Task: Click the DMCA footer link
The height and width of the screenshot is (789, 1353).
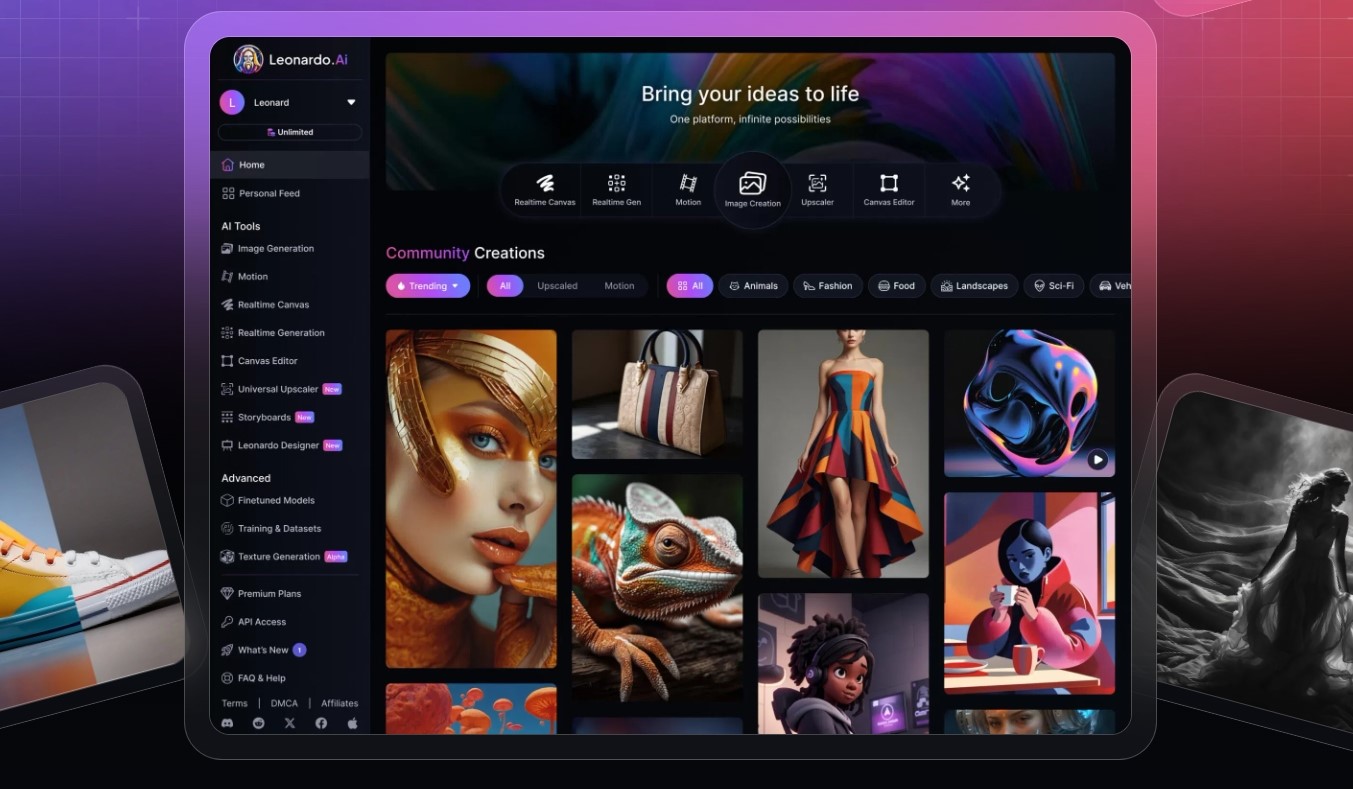Action: pyautogui.click(x=284, y=703)
